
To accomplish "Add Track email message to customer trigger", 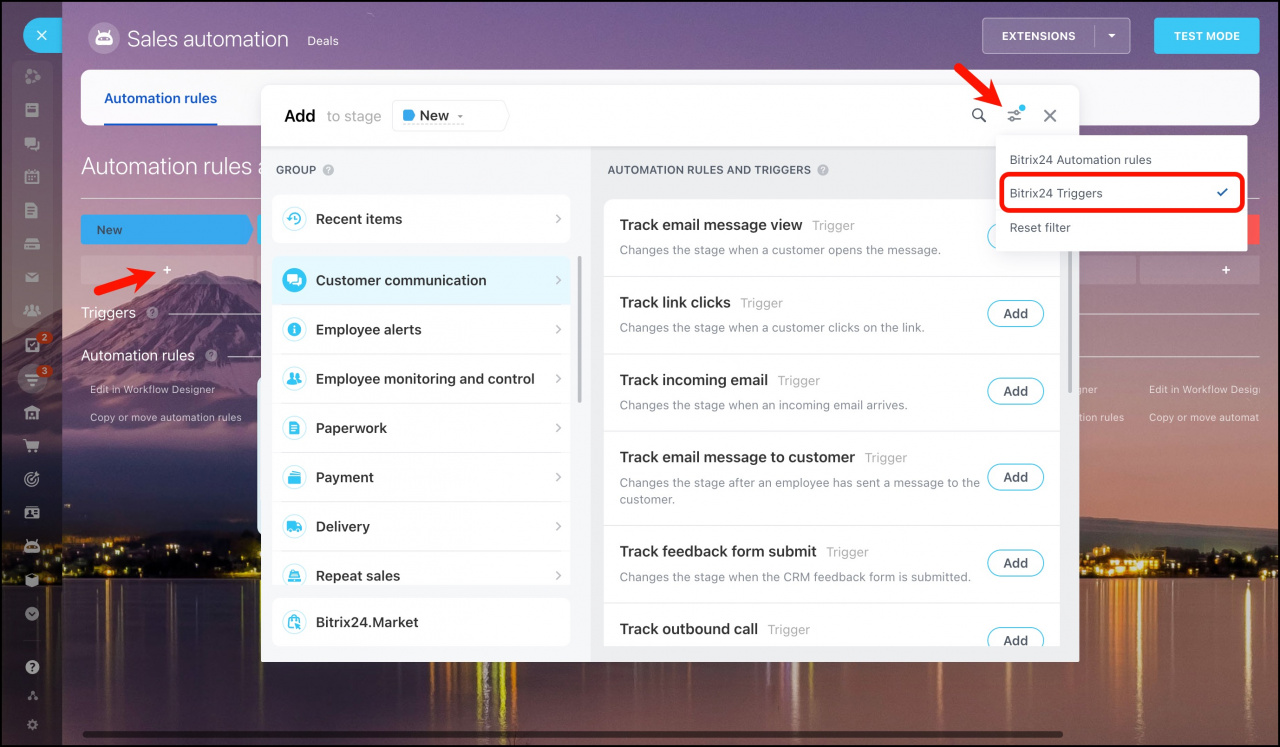I will pos(1015,478).
